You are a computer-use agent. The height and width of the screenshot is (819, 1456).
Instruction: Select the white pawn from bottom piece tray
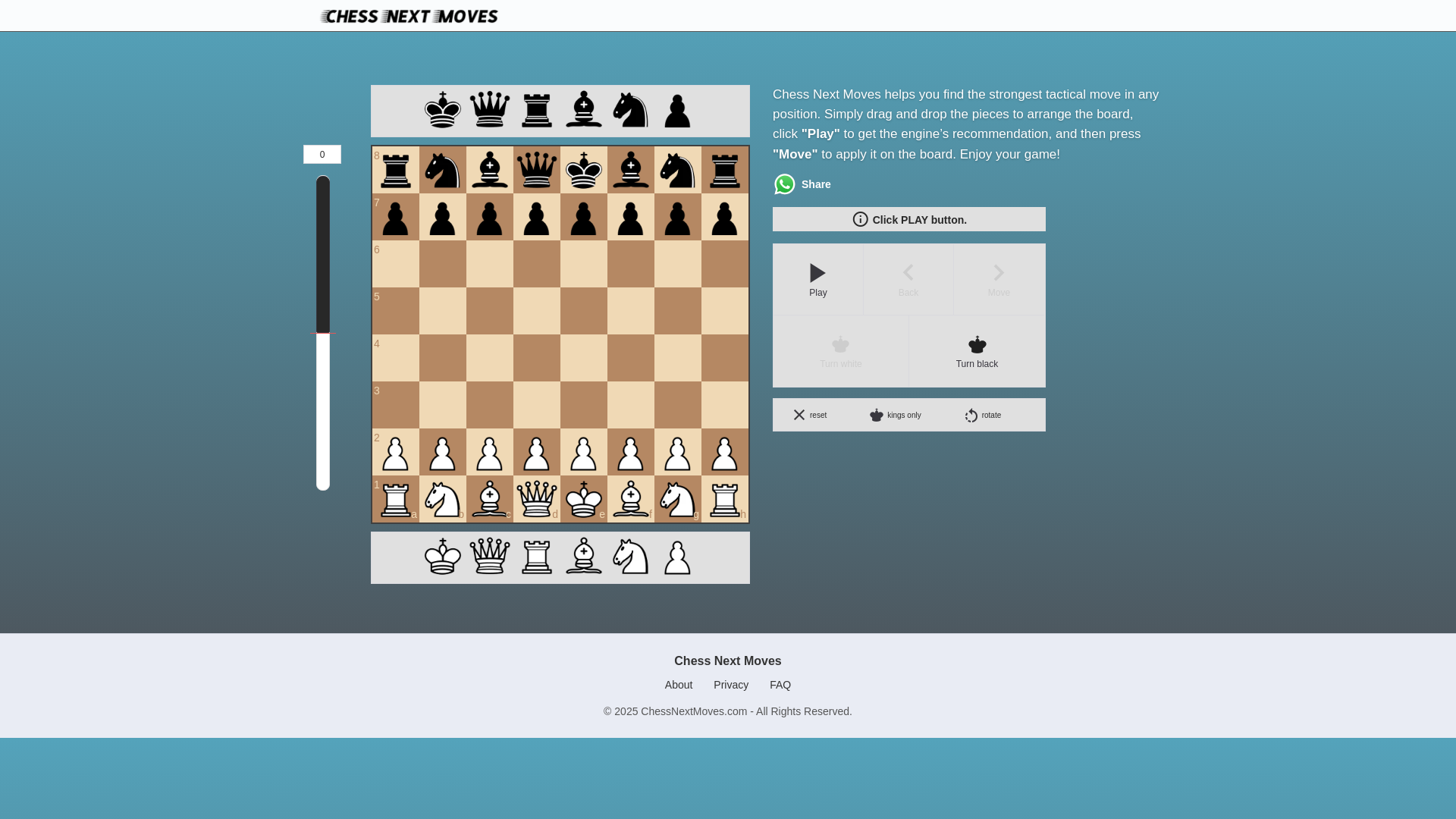coord(678,557)
